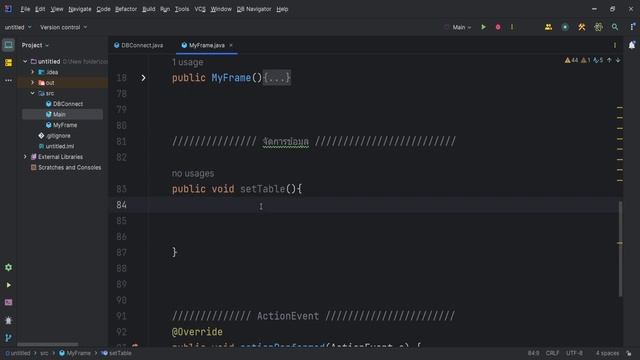Collapse the untitled project root
This screenshot has width=640, height=360.
[x=25, y=61]
